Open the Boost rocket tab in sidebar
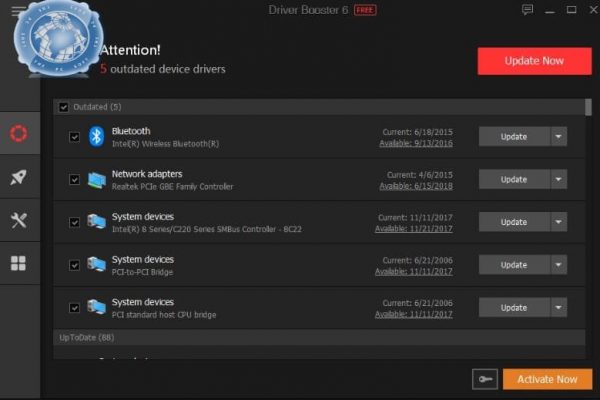Screen dimensions: 600x400 pos(18,177)
